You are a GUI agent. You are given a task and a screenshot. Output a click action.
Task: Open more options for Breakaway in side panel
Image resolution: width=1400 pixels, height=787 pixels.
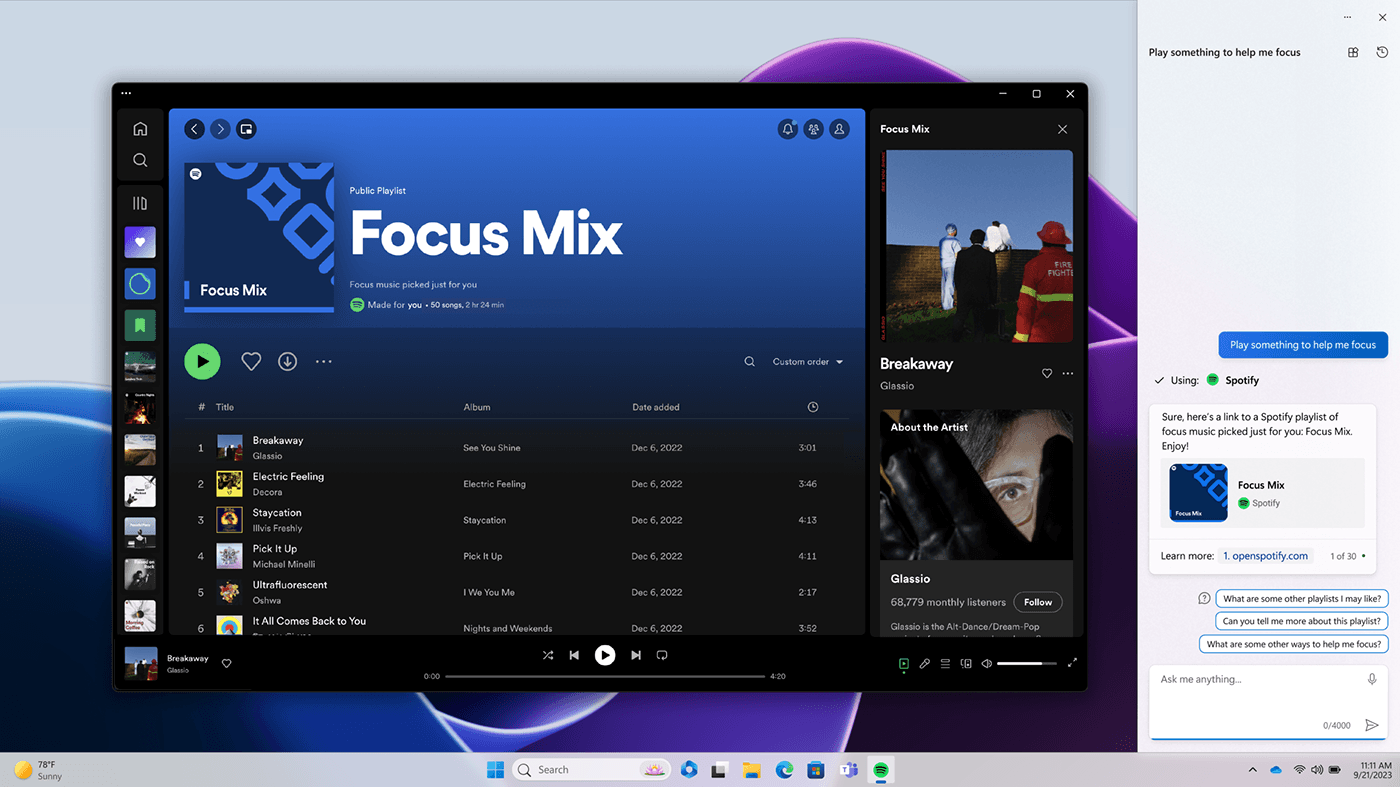coord(1068,373)
